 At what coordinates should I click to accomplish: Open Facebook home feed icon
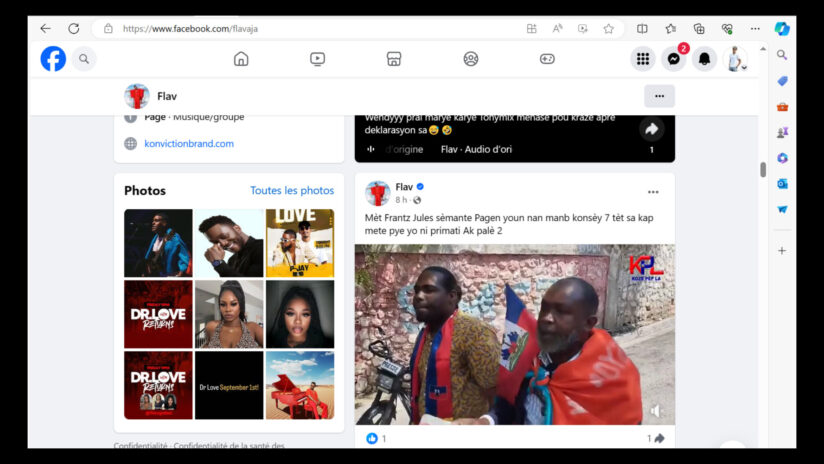[x=241, y=59]
